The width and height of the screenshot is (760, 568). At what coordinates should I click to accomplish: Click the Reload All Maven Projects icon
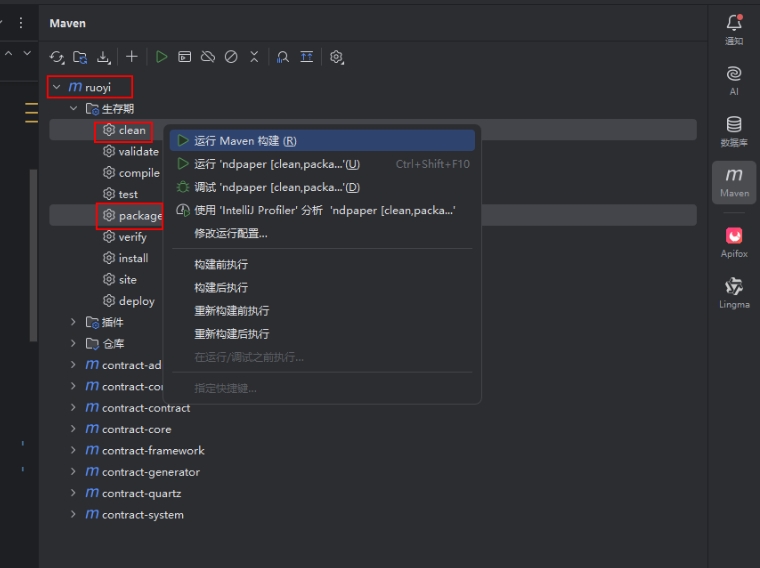57,57
